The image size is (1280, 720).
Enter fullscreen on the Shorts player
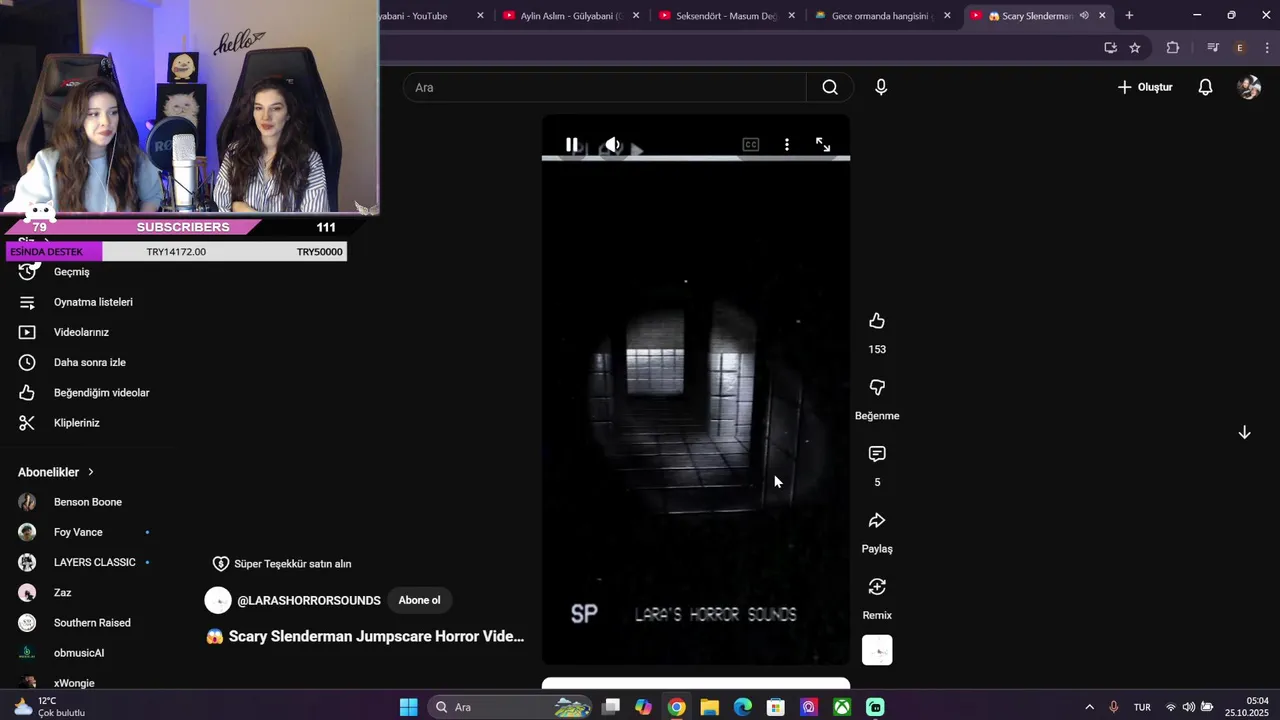click(823, 145)
